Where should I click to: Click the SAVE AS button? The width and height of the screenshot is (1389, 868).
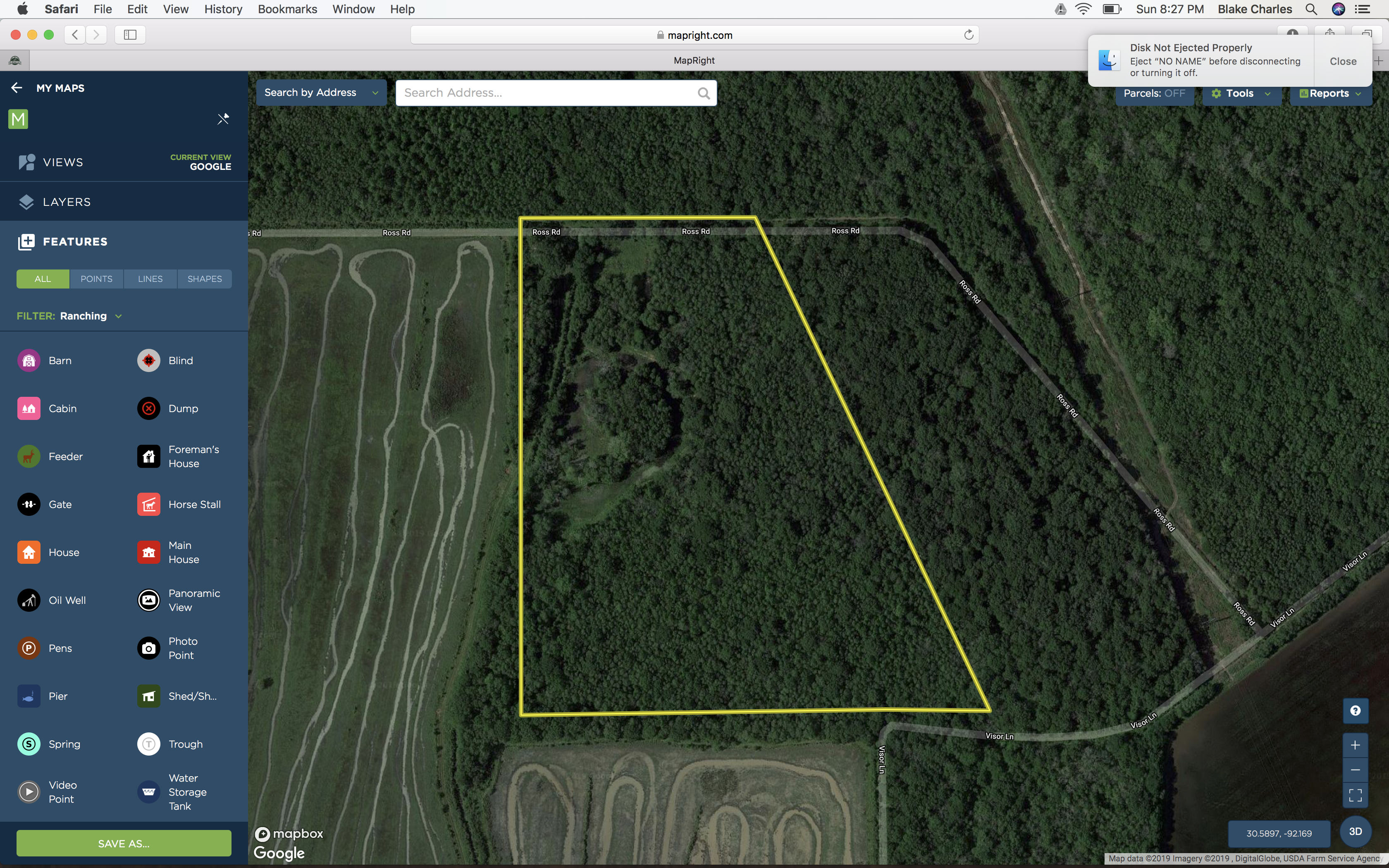(x=124, y=843)
